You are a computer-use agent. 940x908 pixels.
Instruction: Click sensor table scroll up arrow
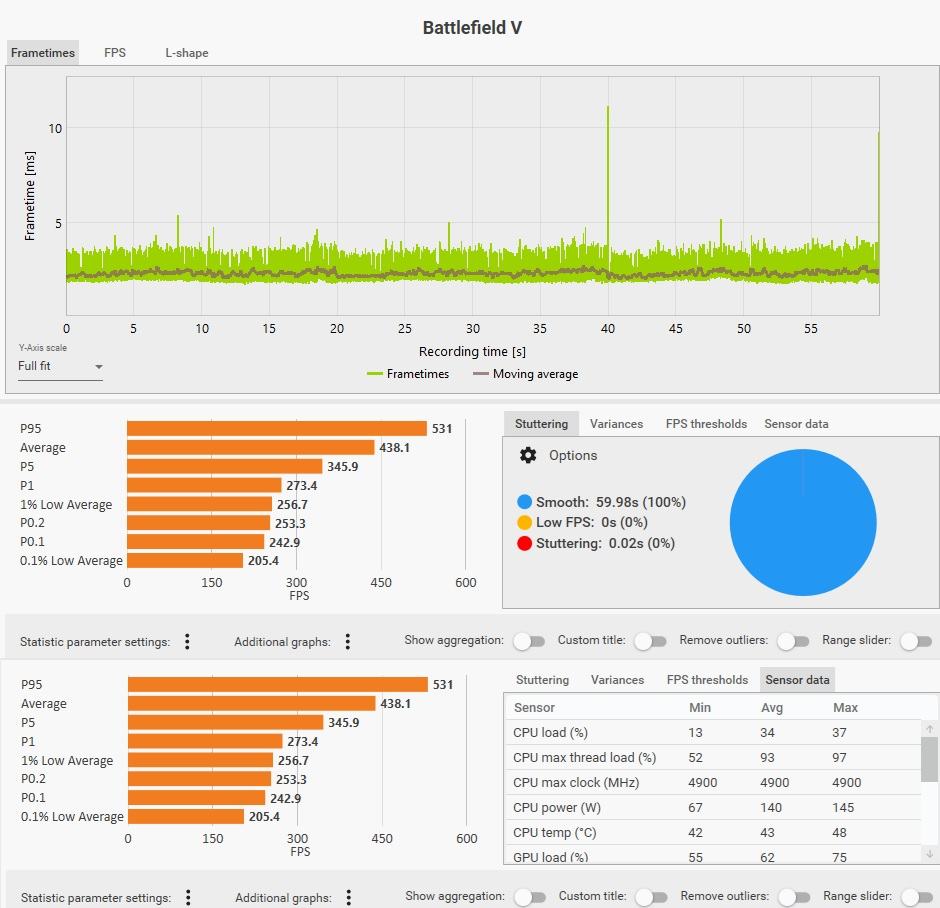click(x=929, y=729)
